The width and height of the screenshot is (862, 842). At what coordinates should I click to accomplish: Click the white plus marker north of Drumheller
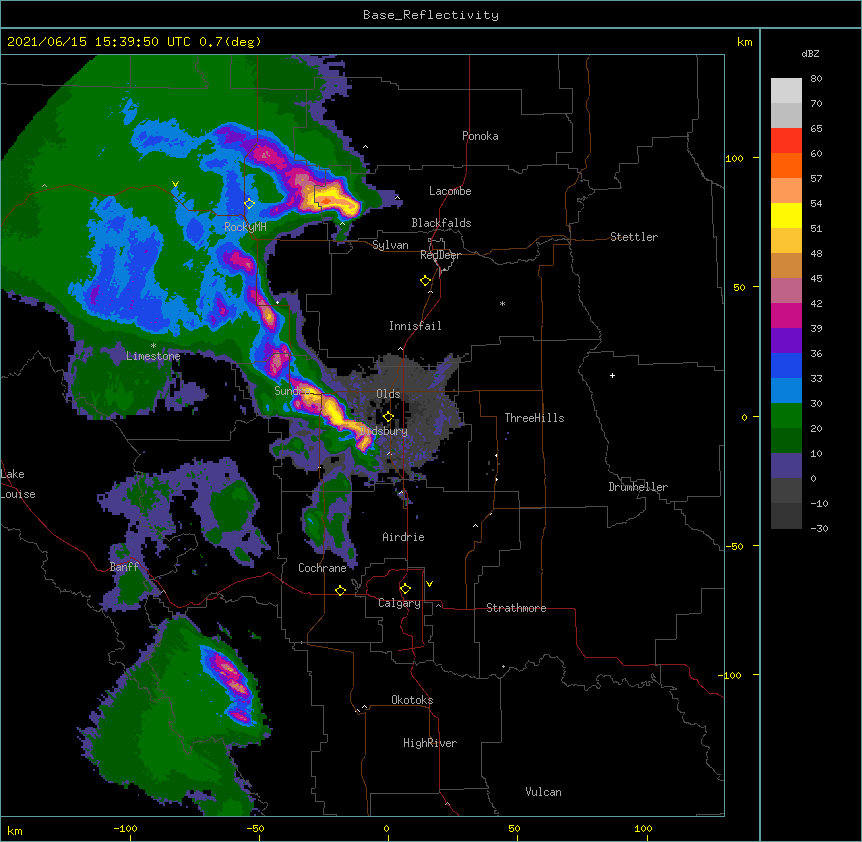(x=612, y=375)
